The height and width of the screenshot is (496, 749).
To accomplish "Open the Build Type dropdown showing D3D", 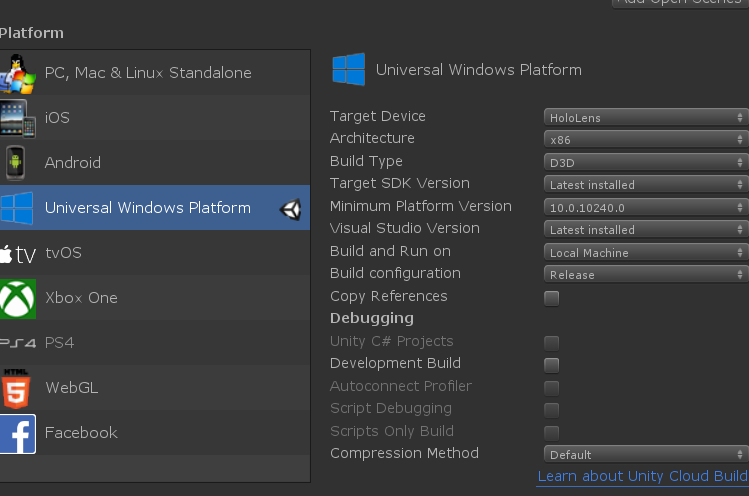I will click(646, 162).
